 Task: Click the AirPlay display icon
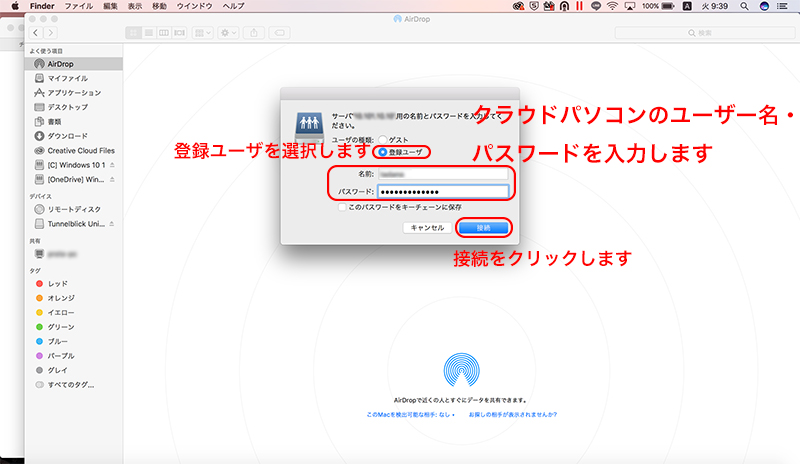(630, 6)
